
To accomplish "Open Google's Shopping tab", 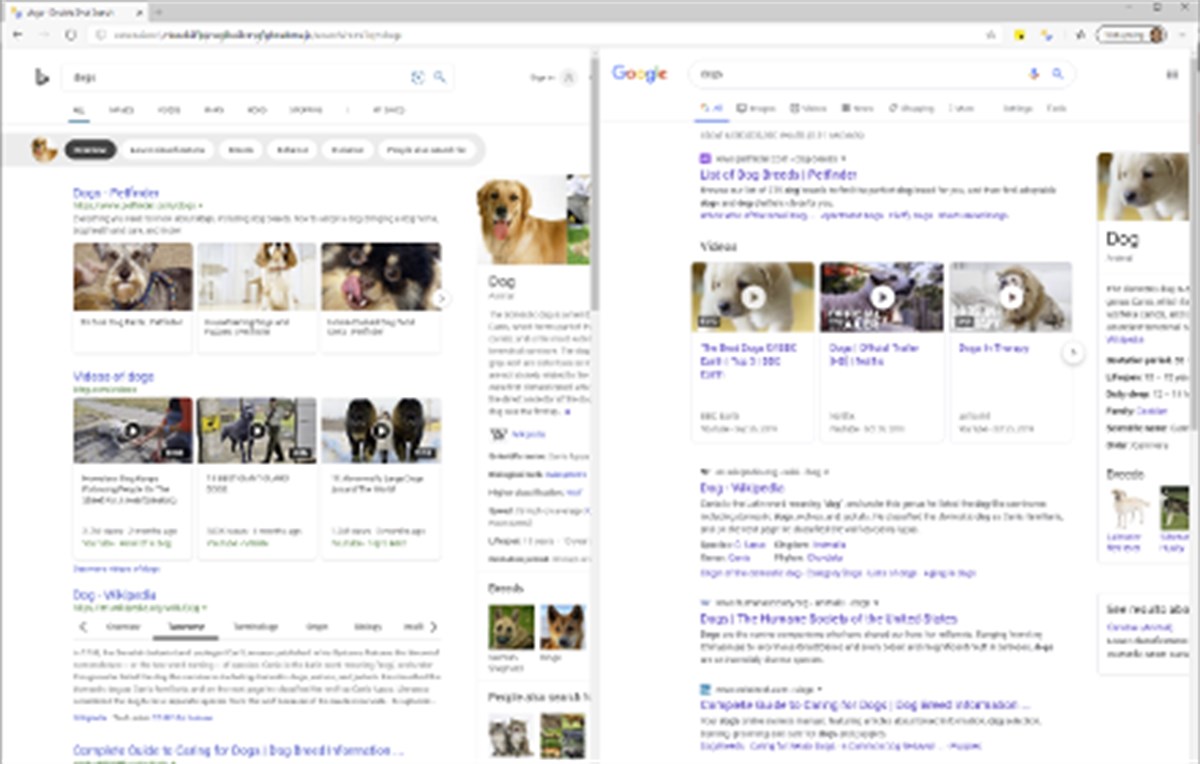I will point(911,108).
